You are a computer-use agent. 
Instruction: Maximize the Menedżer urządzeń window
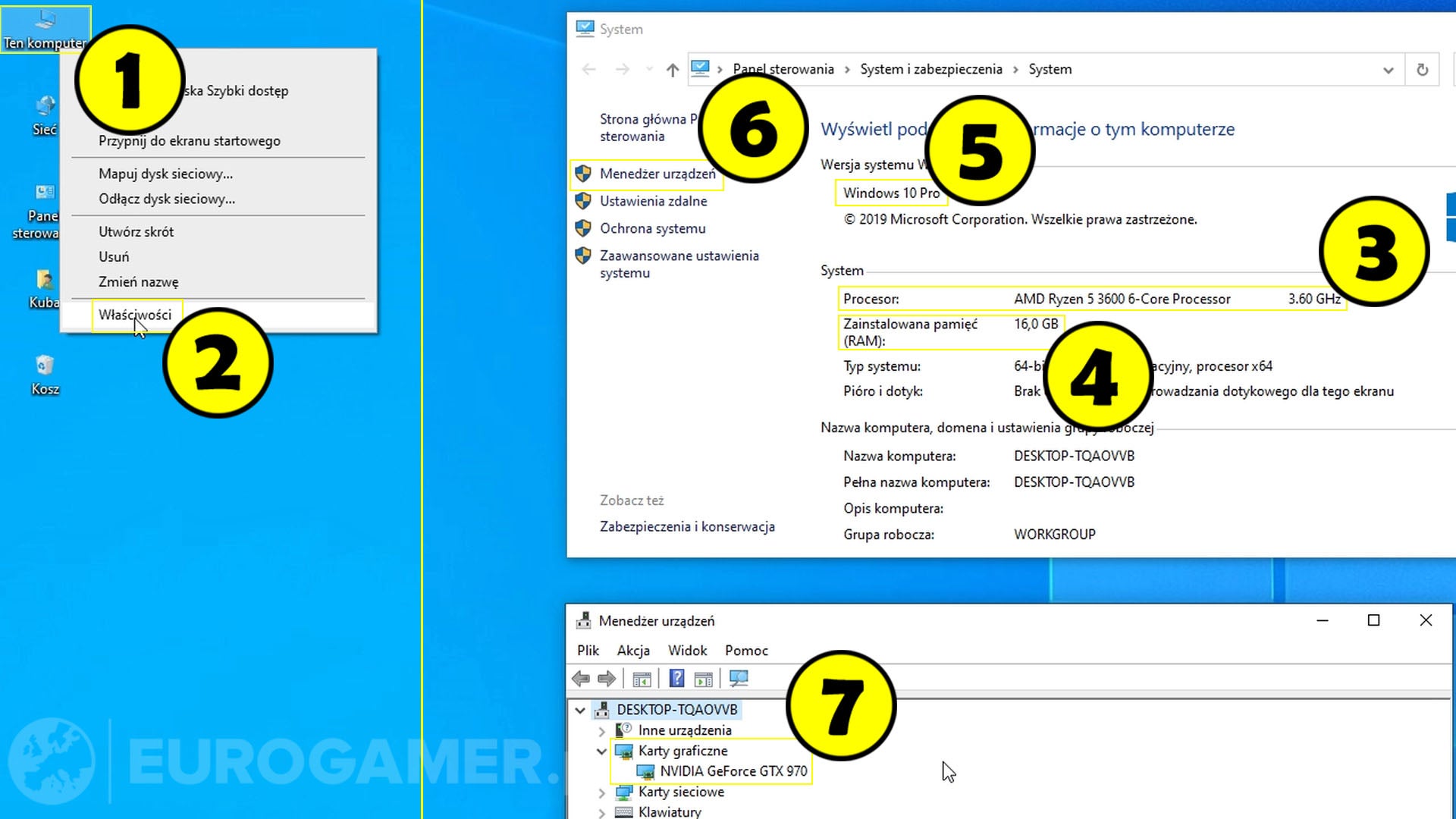click(1373, 620)
